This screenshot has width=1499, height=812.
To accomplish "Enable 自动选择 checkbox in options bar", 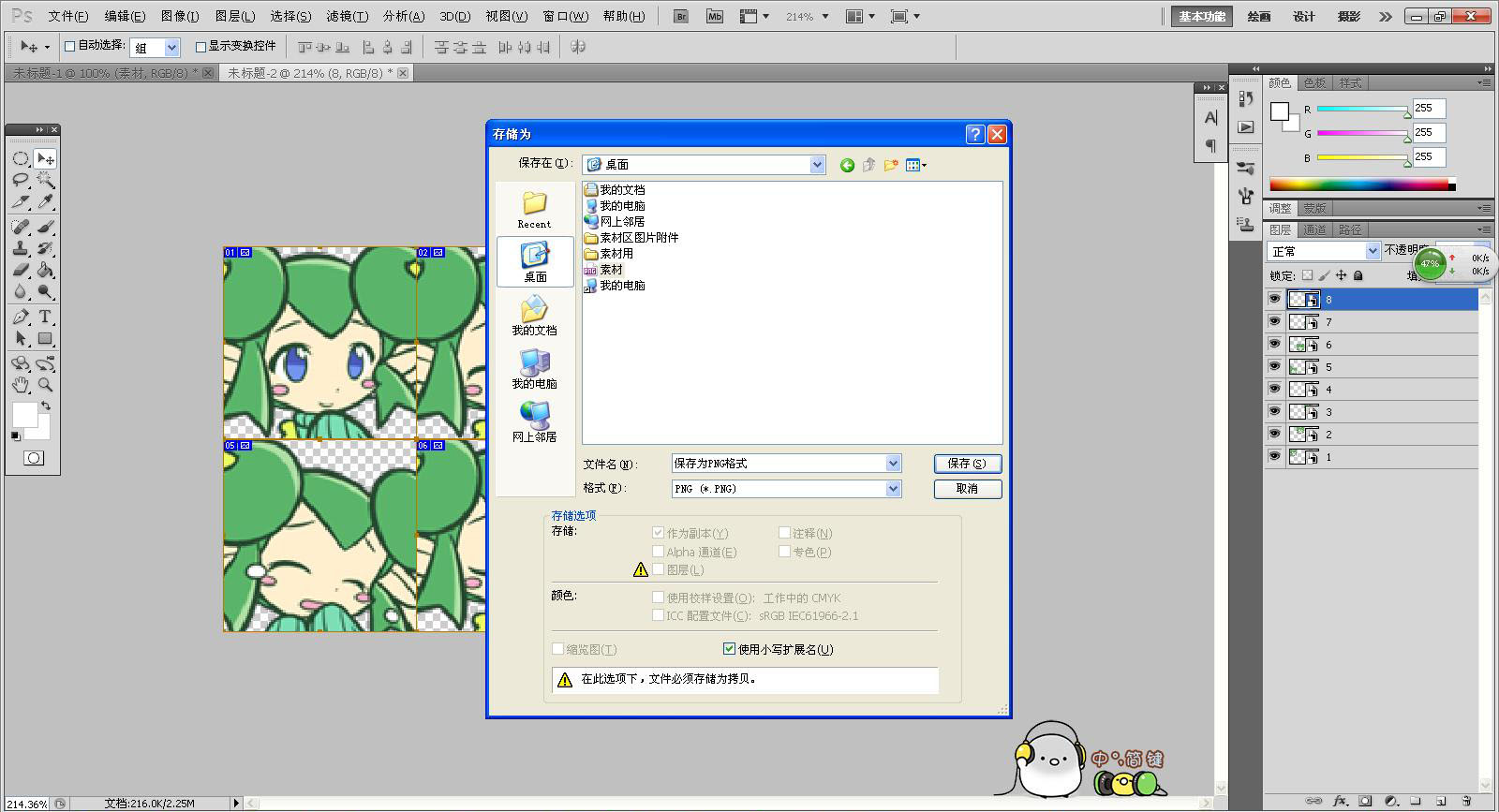I will click(x=69, y=46).
